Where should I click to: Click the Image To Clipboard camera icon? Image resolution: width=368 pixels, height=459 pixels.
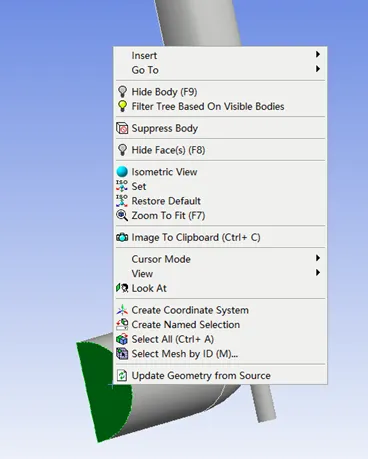[122, 237]
